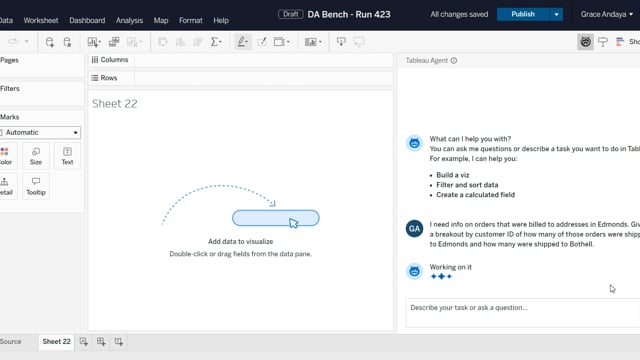Image resolution: width=640 pixels, height=360 pixels.
Task: Click the Sort Ascending toolbar icon
Action: point(180,42)
